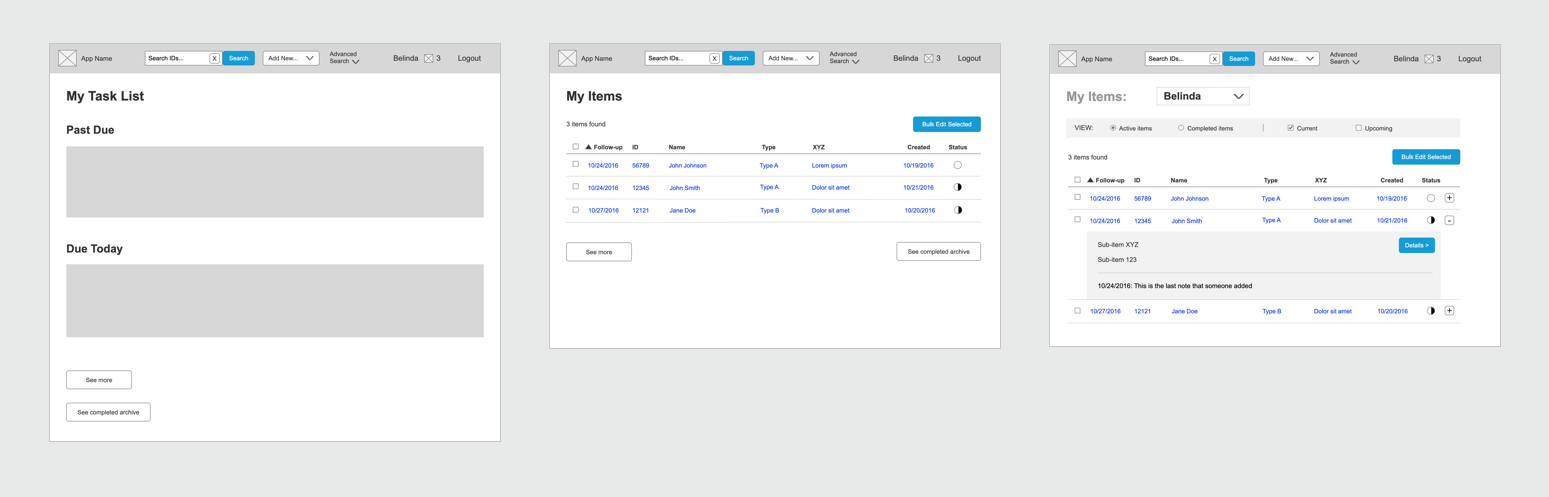This screenshot has width=1549, height=497.
Task: Click the Due Today placeholder box
Action: click(x=275, y=301)
